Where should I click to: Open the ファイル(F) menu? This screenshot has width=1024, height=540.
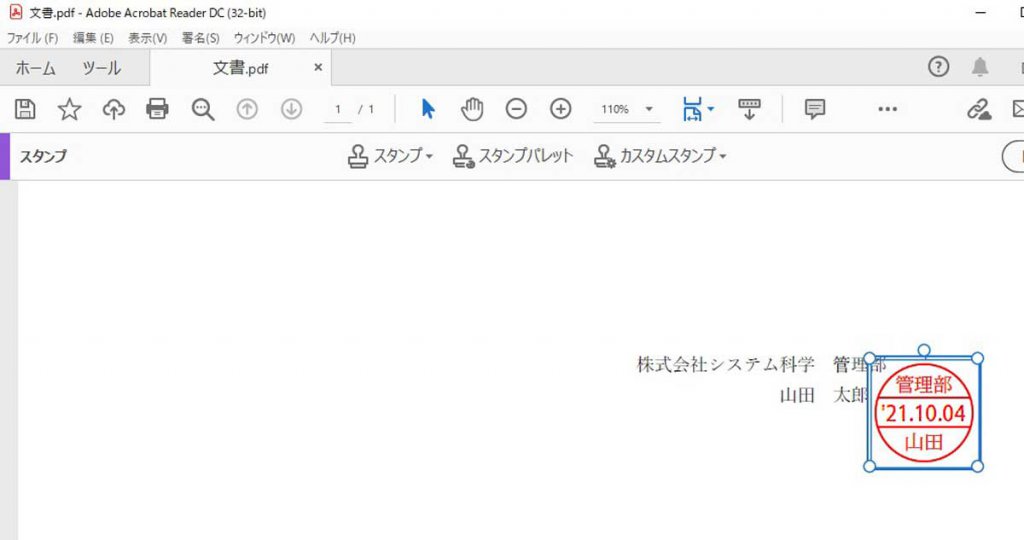tap(33, 38)
